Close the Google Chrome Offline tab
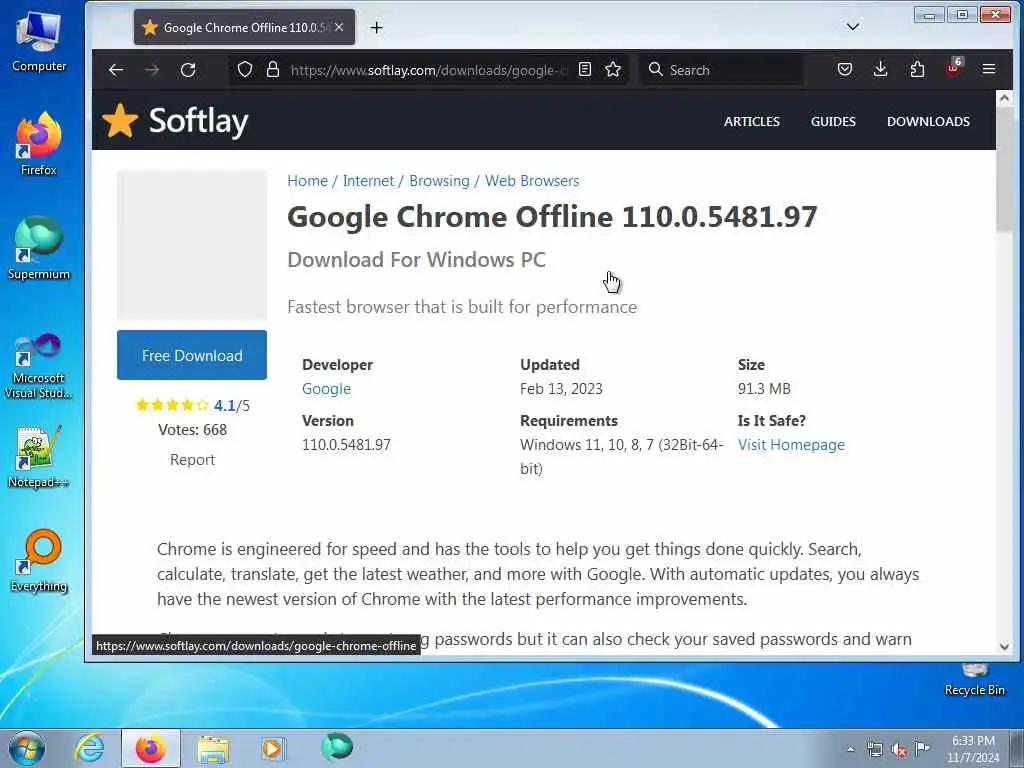Image resolution: width=1024 pixels, height=768 pixels. click(x=339, y=27)
